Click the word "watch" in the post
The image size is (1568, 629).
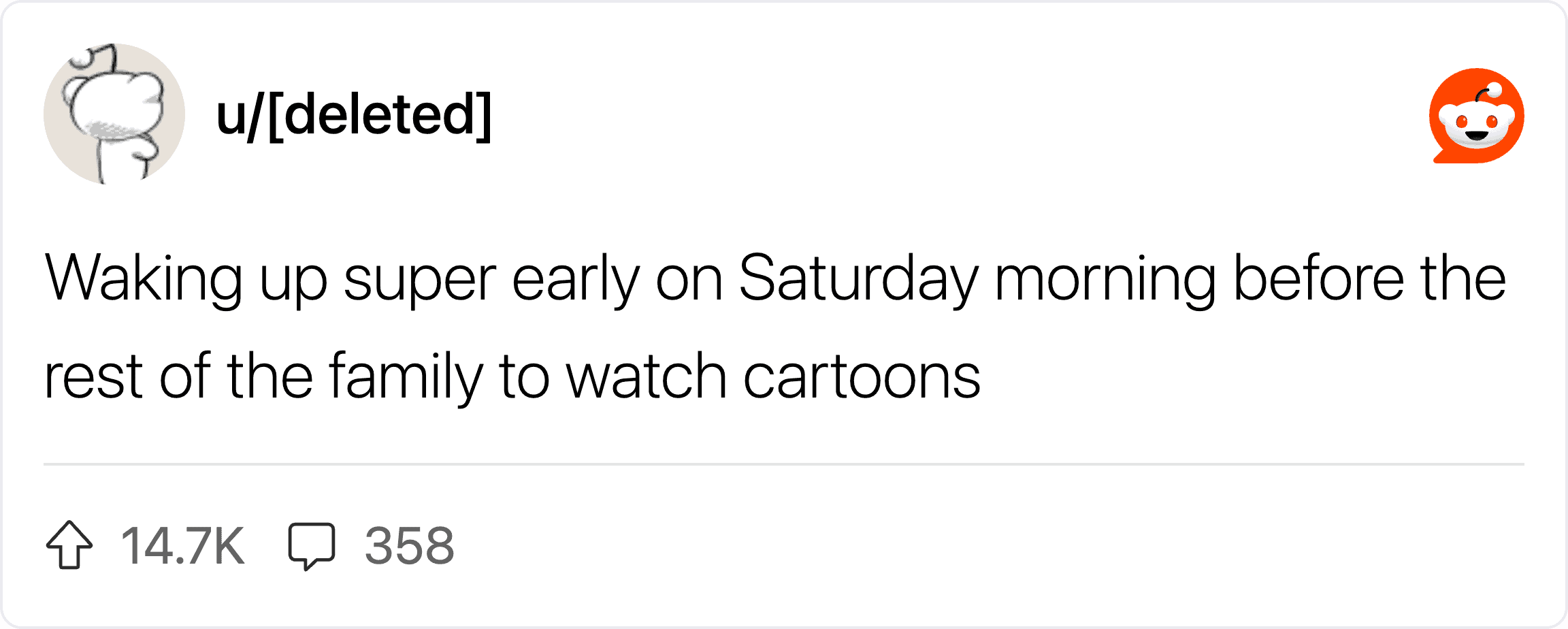pos(647,377)
